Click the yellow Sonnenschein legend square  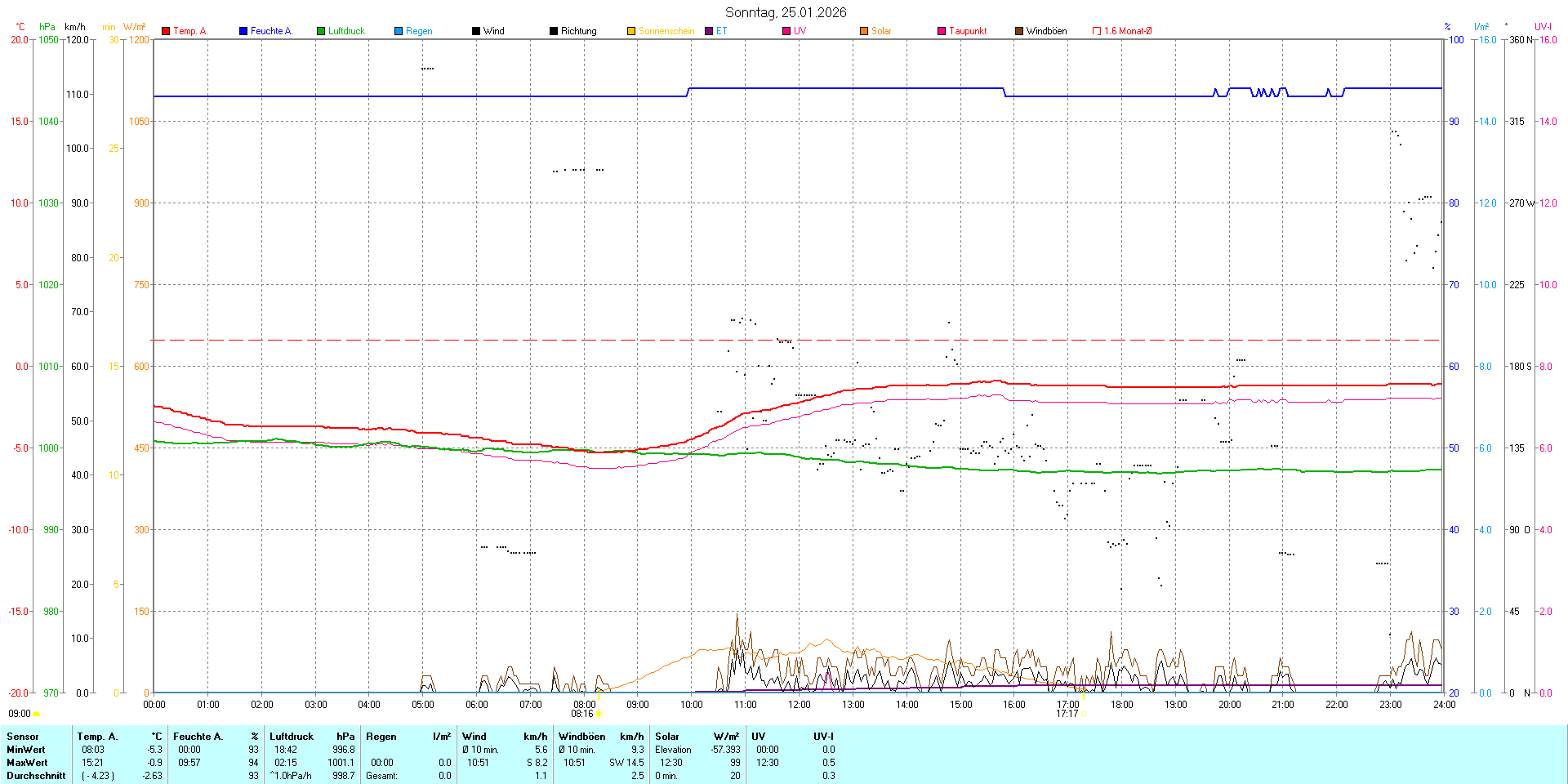(631, 31)
